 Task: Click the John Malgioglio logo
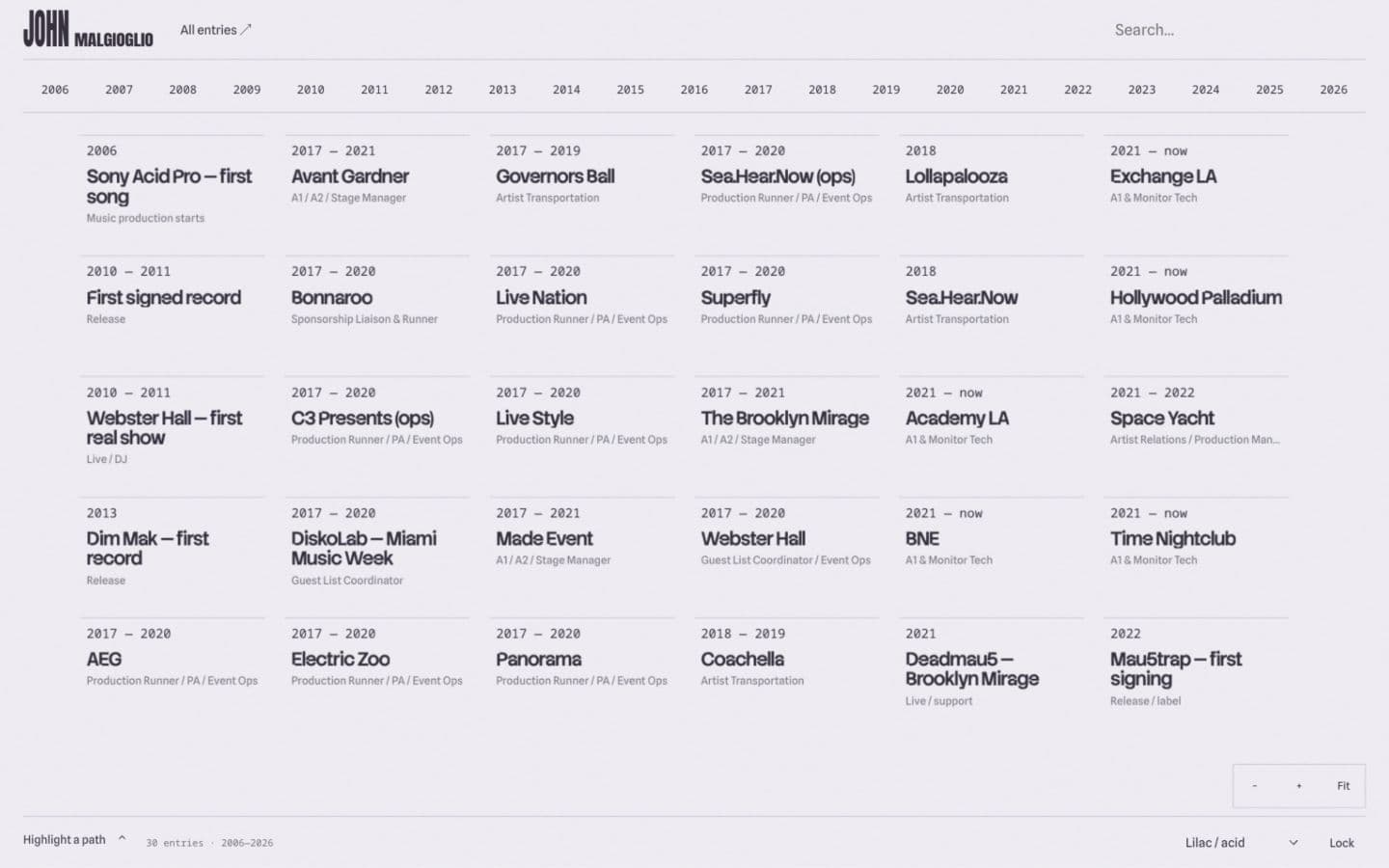click(x=88, y=30)
